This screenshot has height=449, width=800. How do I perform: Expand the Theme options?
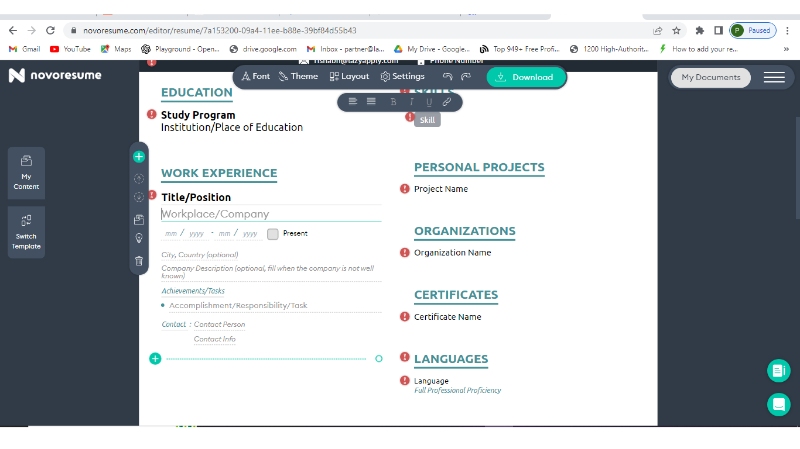(298, 77)
